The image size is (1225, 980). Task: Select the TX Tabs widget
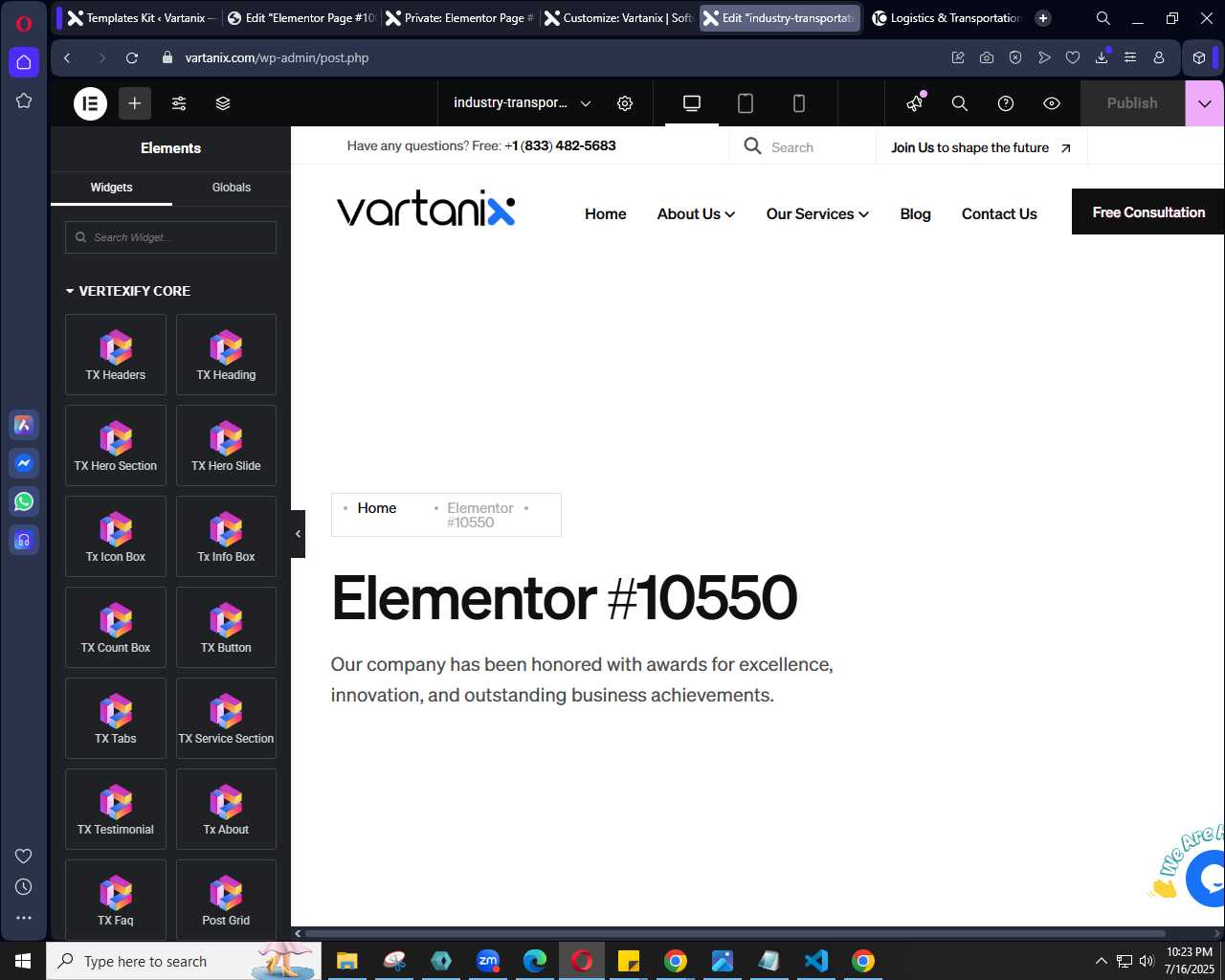pos(116,719)
